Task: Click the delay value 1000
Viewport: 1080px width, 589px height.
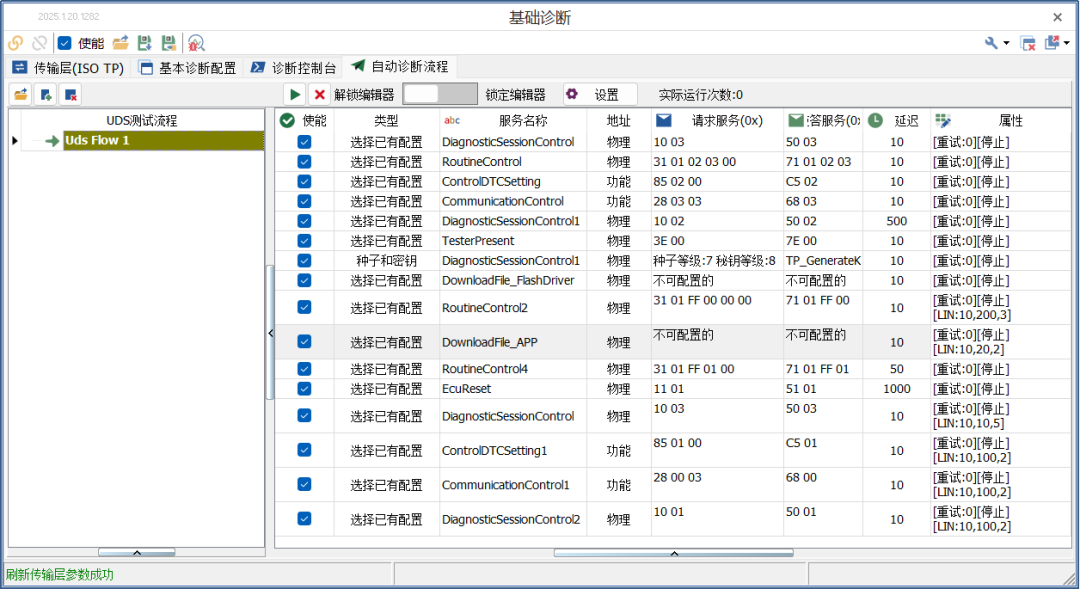Action: 896,389
